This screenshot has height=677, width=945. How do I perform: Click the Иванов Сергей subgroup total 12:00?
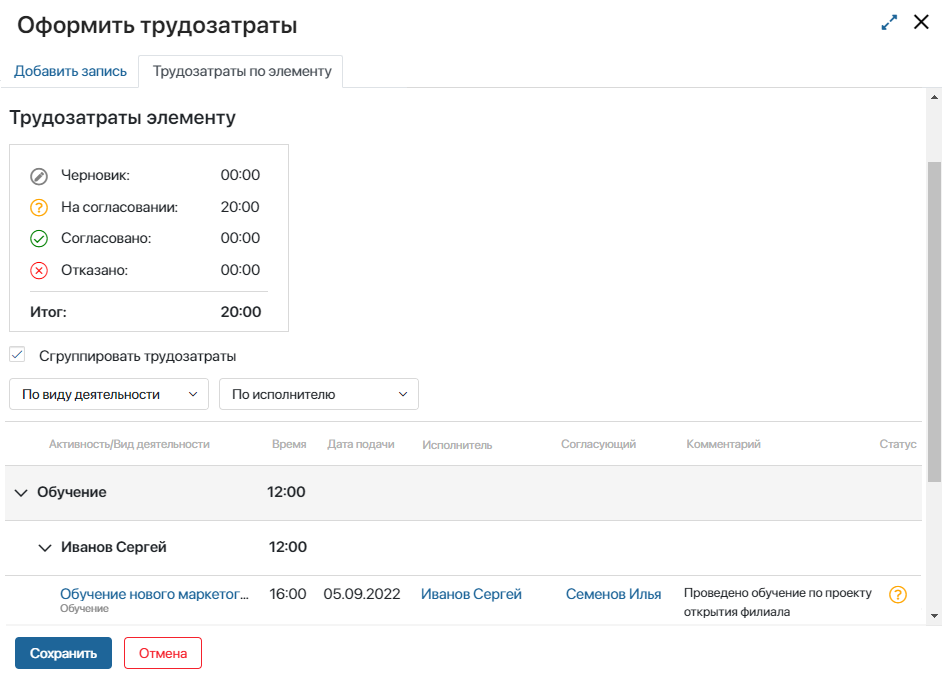click(288, 547)
